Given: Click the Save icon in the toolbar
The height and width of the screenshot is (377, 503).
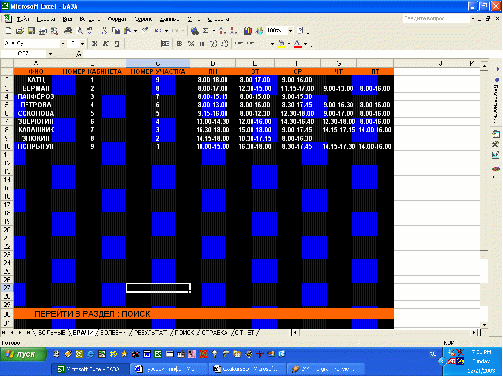Looking at the screenshot, I should coord(31,31).
